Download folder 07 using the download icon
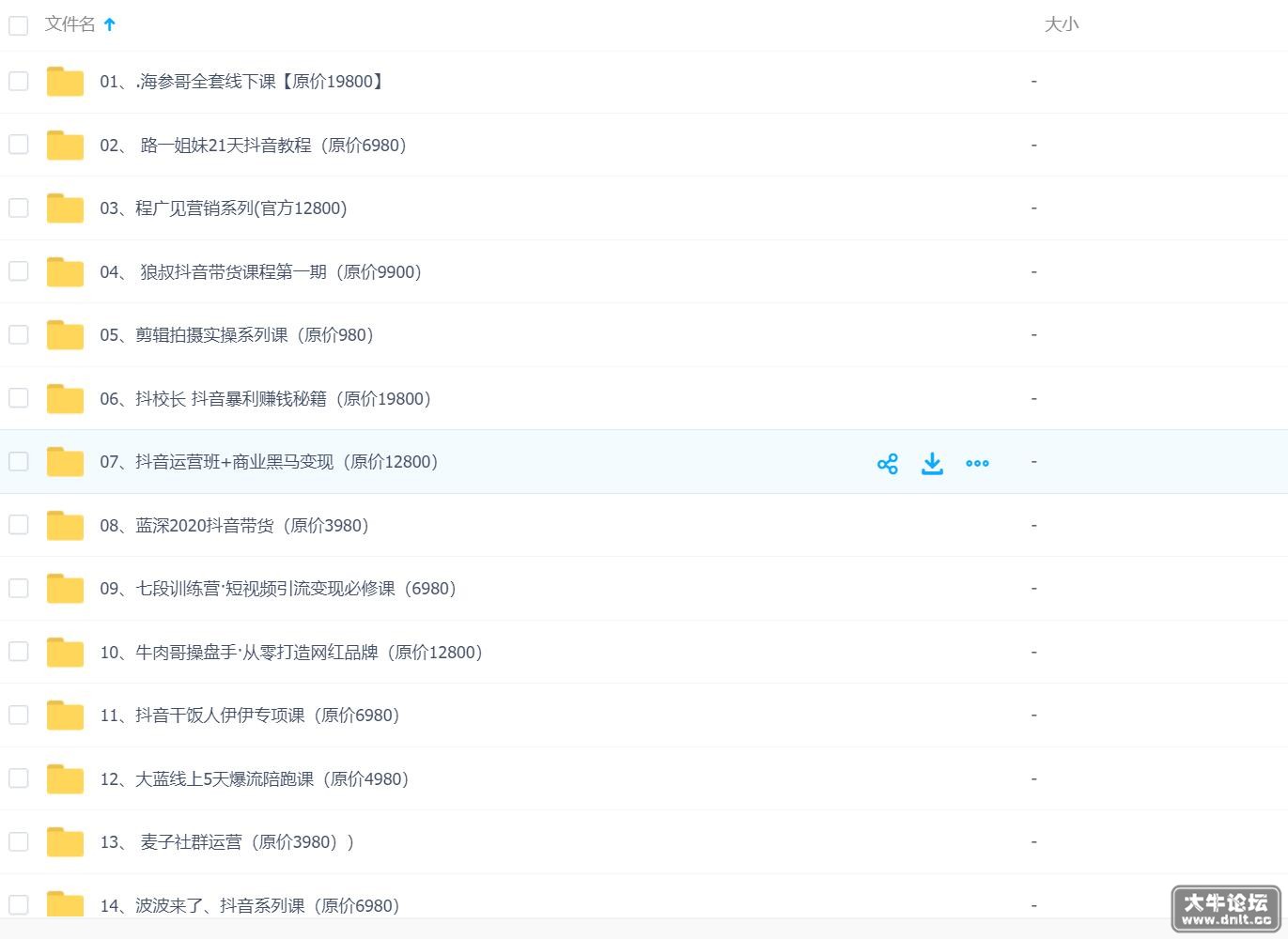This screenshot has height=939, width=1288. pos(932,463)
